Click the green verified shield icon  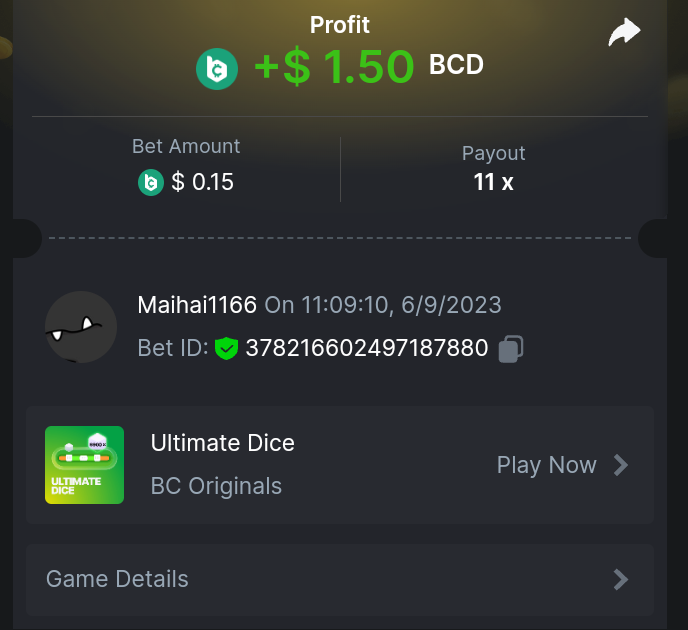(x=226, y=348)
